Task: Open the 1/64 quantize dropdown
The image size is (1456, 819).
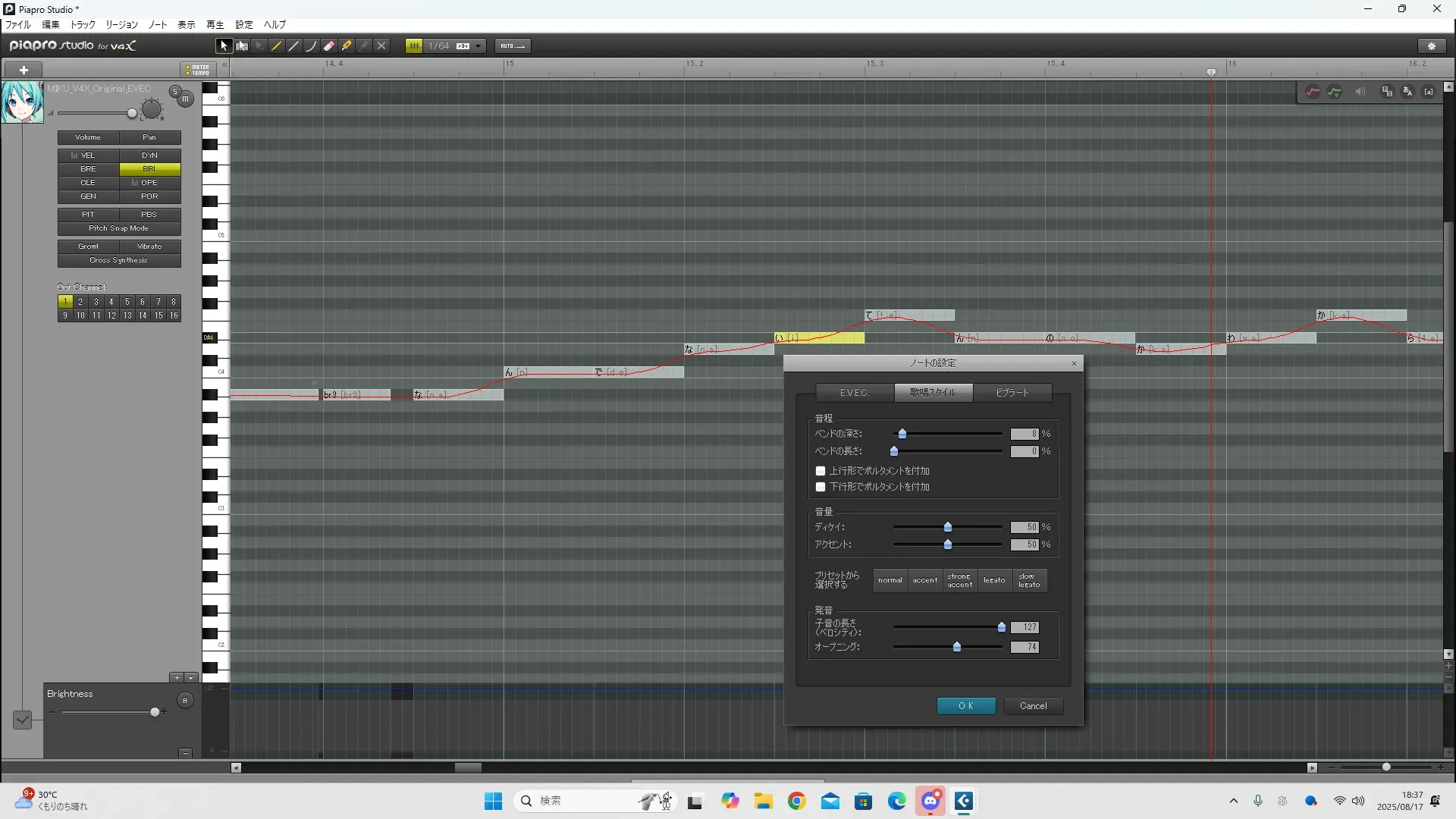Action: pyautogui.click(x=478, y=46)
